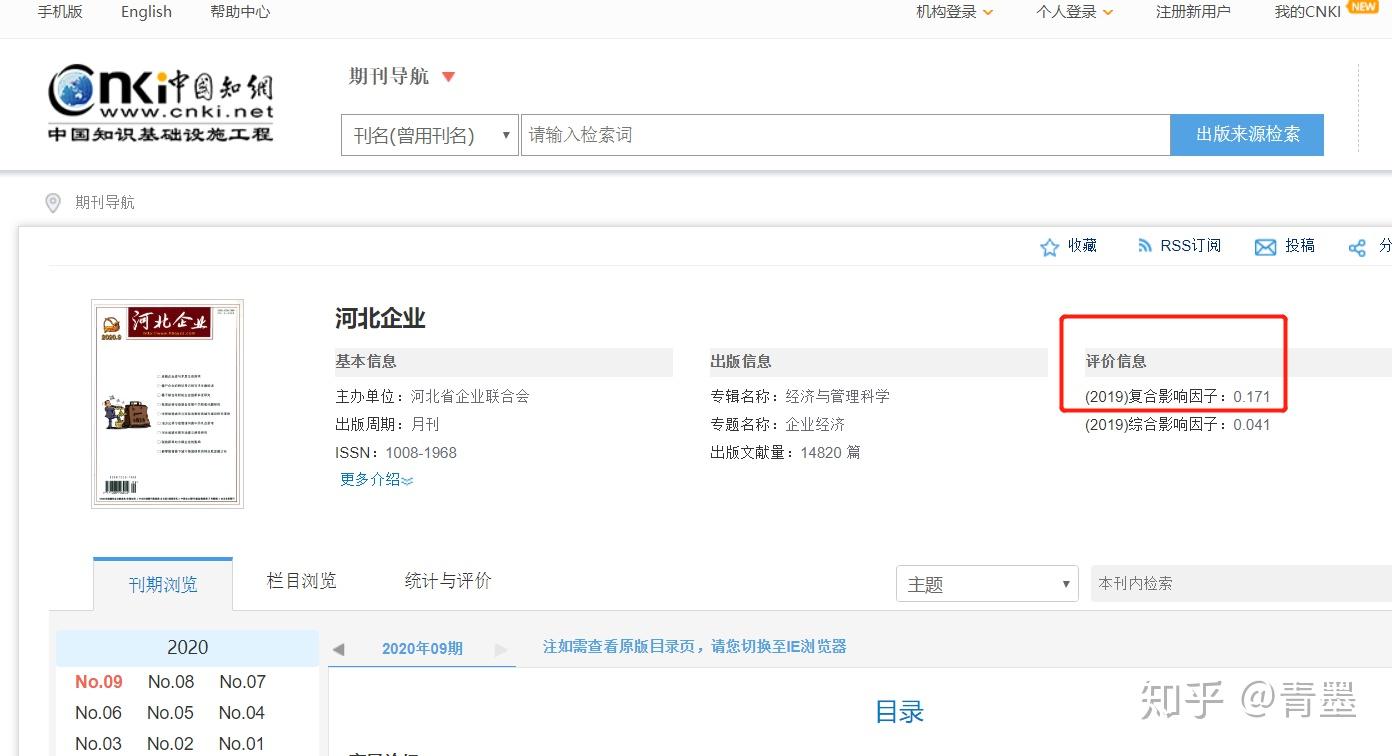Go to next issue with right arrow
The width and height of the screenshot is (1392, 756).
pyautogui.click(x=501, y=649)
